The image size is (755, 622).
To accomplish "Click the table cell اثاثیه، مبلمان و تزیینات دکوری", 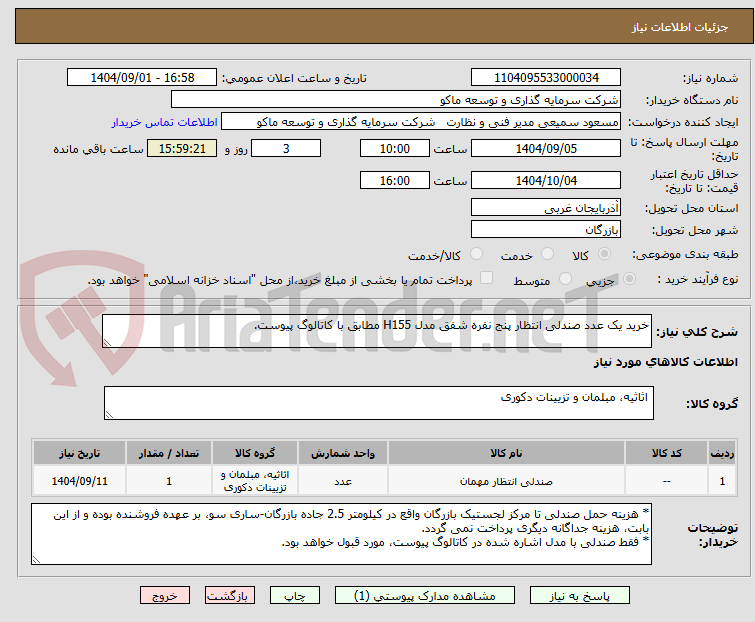I will (x=255, y=481).
